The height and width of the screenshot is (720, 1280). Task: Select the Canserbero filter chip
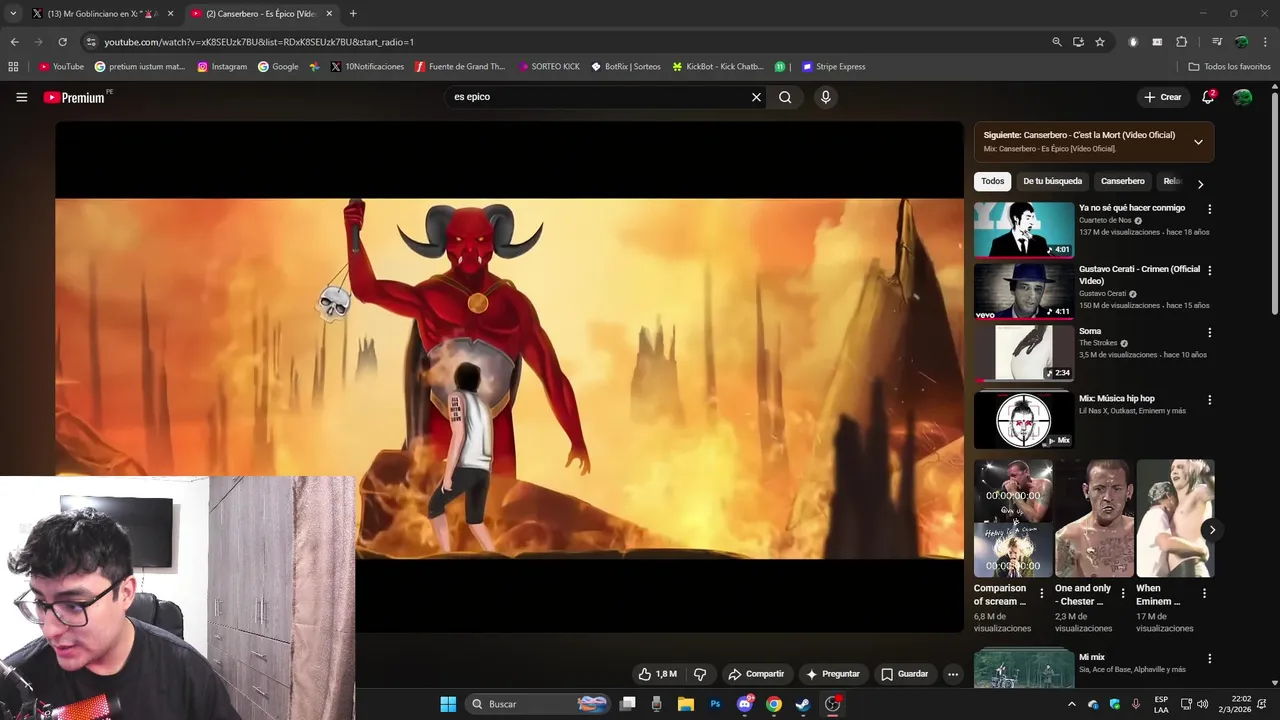point(1122,181)
